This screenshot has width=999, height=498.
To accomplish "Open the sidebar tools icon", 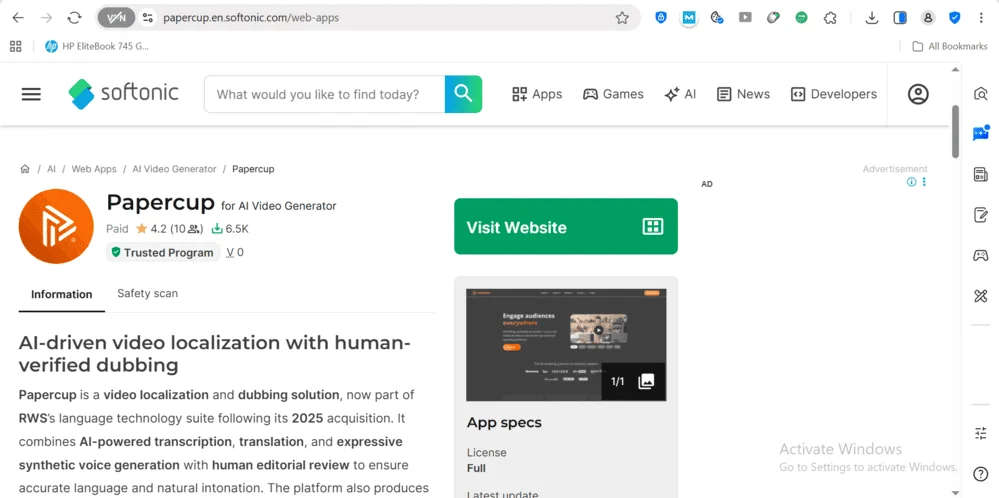I will pyautogui.click(x=981, y=295).
